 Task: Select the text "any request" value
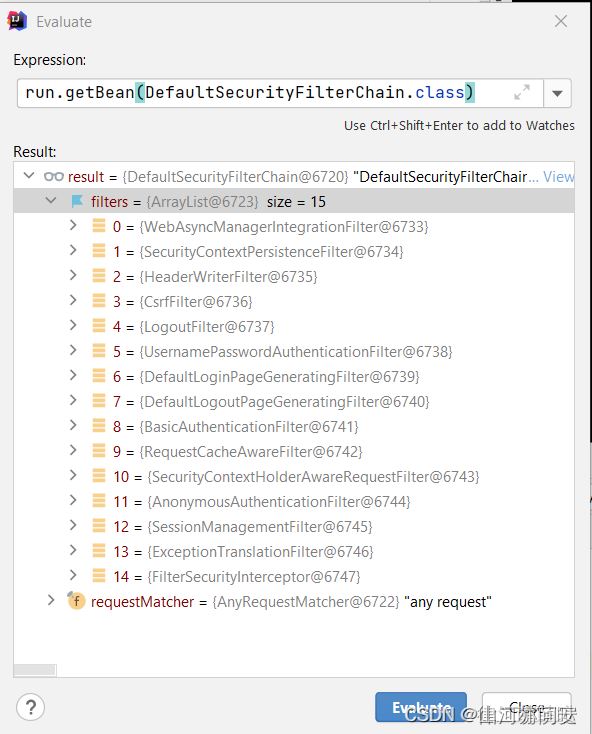pyautogui.click(x=448, y=602)
